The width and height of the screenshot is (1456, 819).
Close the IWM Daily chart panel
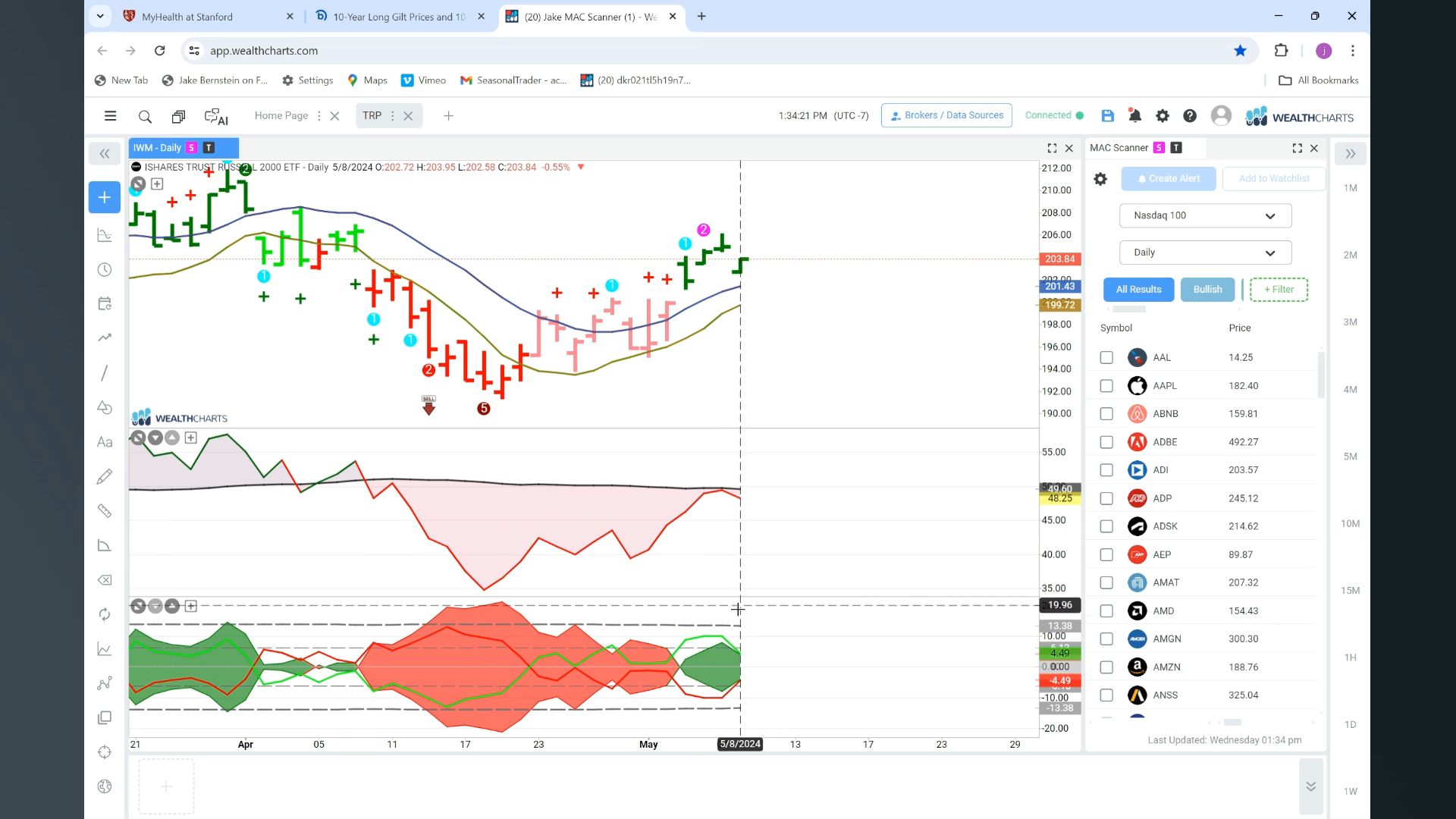click(x=1069, y=148)
